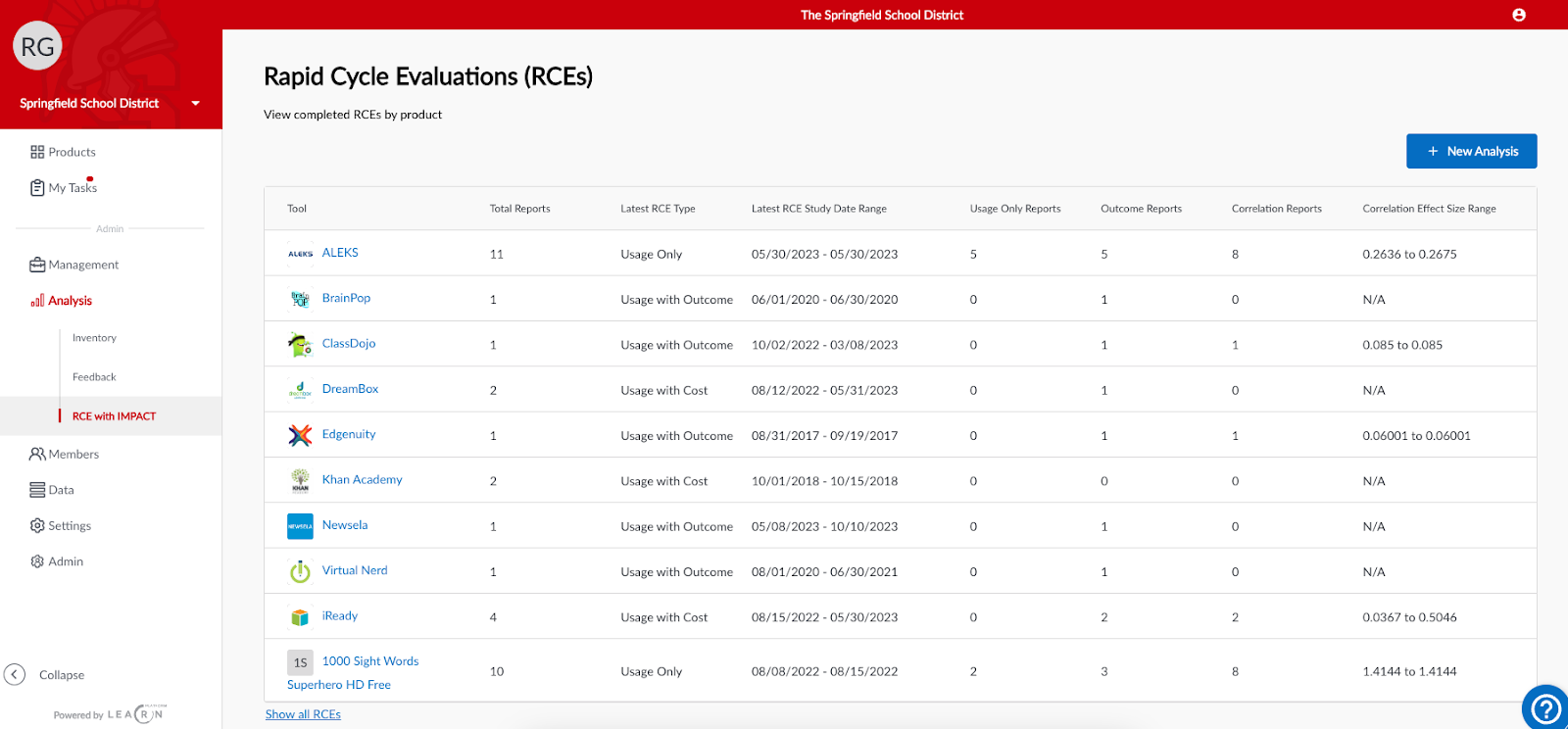Click the ALEKS product logo
This screenshot has width=1568, height=729.
pyautogui.click(x=300, y=254)
